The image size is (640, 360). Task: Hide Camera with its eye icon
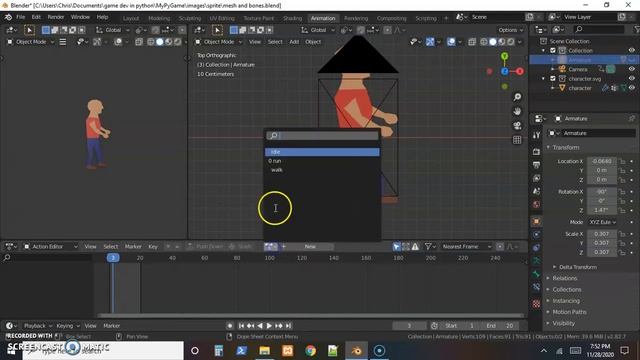632,69
